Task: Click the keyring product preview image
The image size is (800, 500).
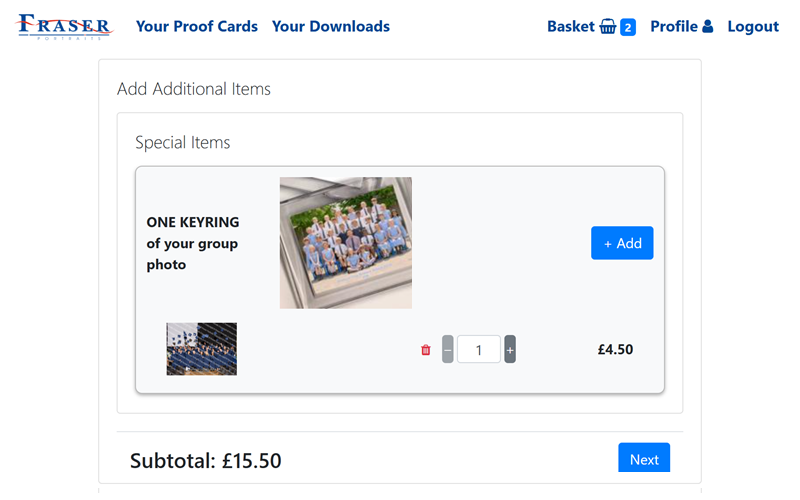Action: click(x=346, y=243)
